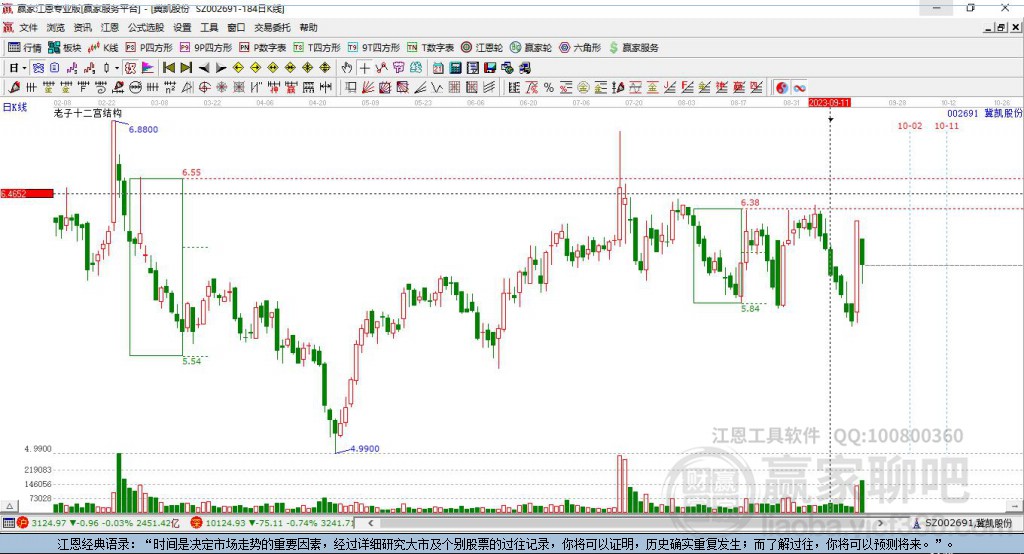The height and width of the screenshot is (554, 1024).
Task: Select the Gann fan lines tool
Action: coord(368,88)
